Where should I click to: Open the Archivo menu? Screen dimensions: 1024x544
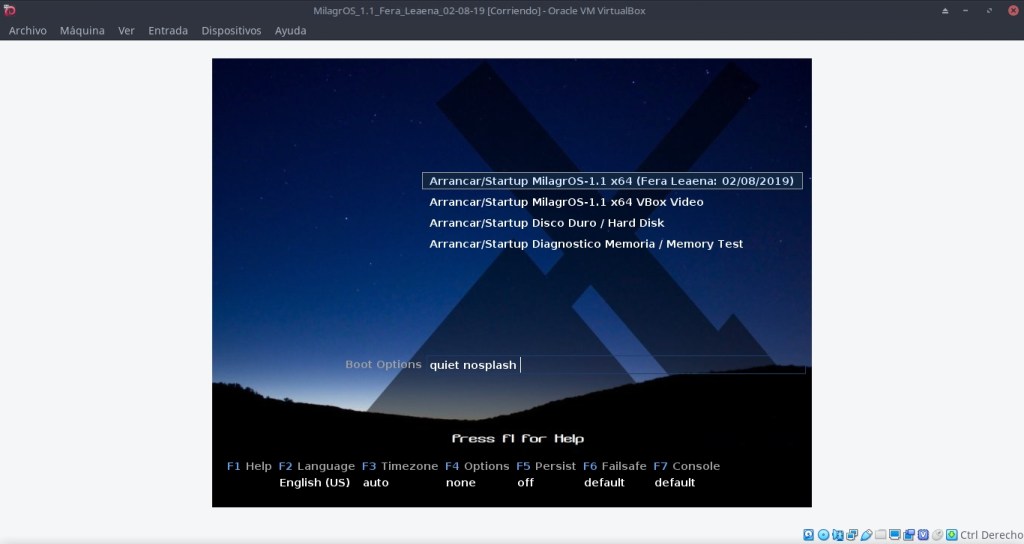coord(28,30)
